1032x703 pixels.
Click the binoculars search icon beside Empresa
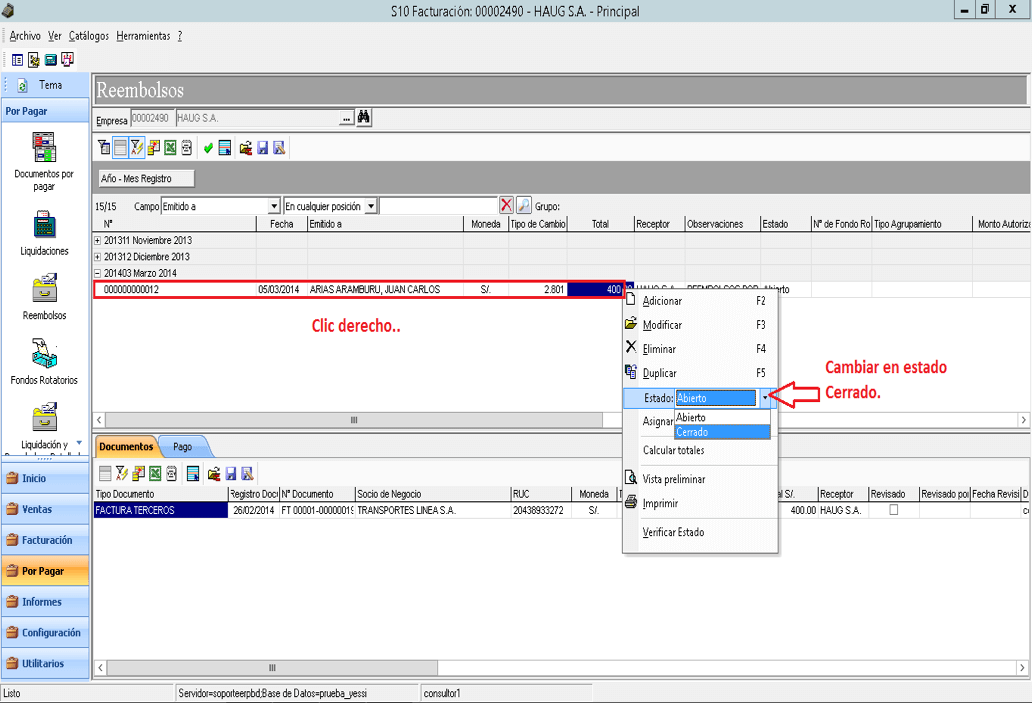[363, 118]
